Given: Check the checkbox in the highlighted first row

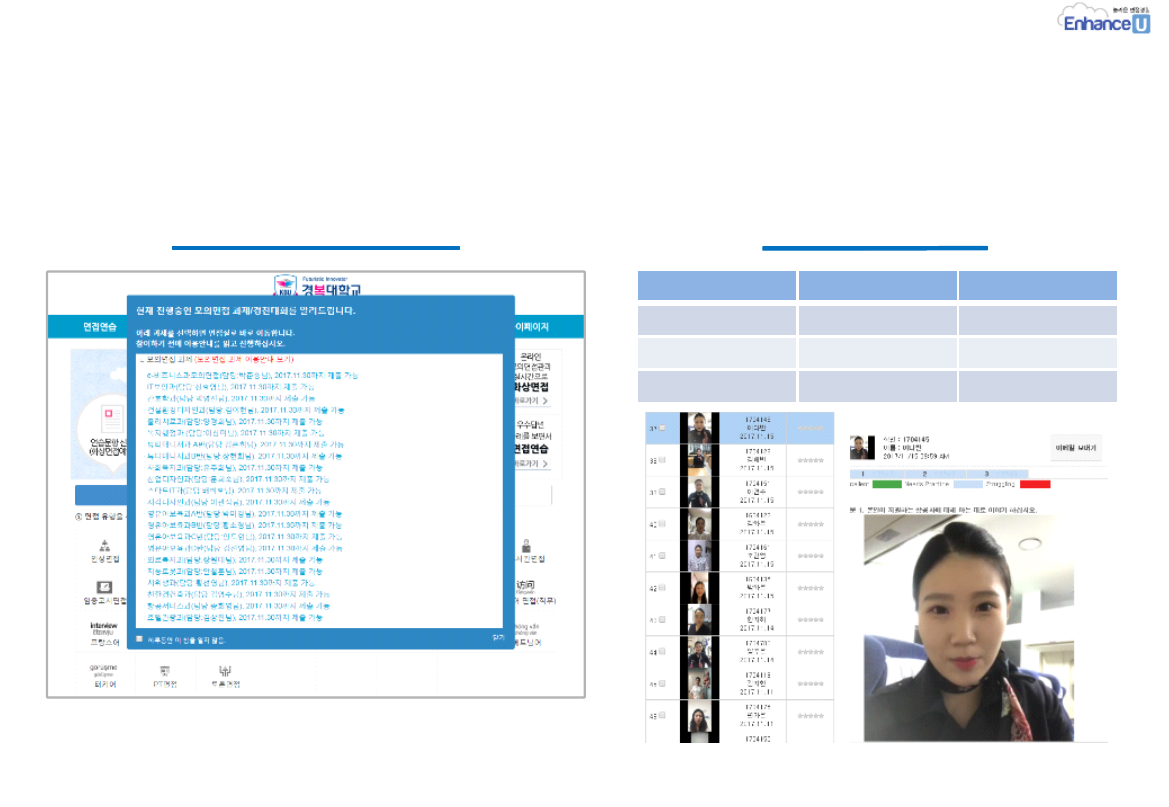Looking at the screenshot, I should [662, 429].
